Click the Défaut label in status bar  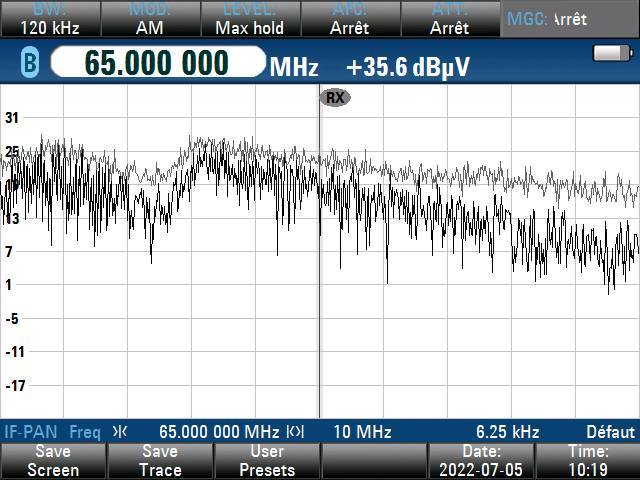click(x=610, y=432)
